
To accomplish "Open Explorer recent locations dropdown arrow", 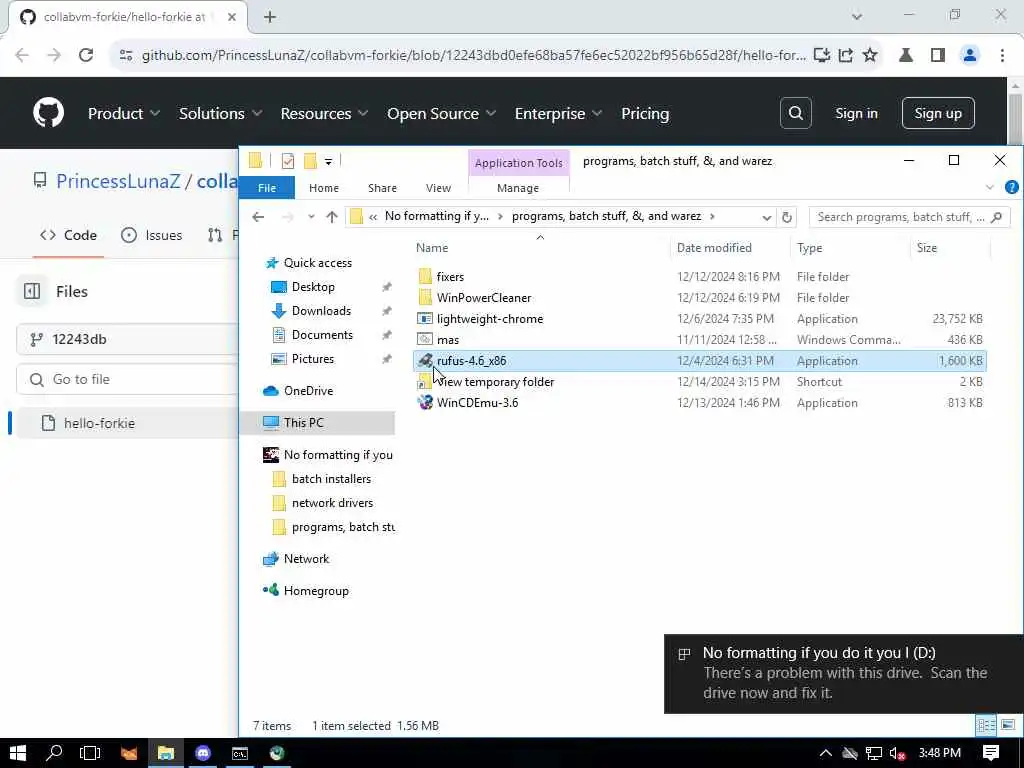I will [x=311, y=217].
